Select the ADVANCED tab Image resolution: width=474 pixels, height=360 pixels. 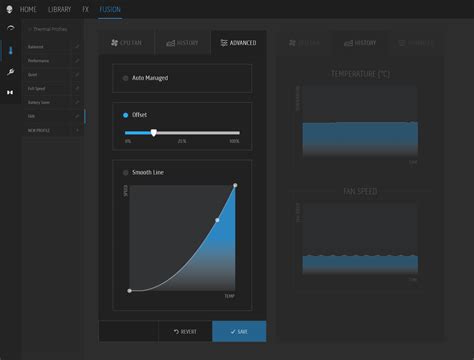point(238,43)
